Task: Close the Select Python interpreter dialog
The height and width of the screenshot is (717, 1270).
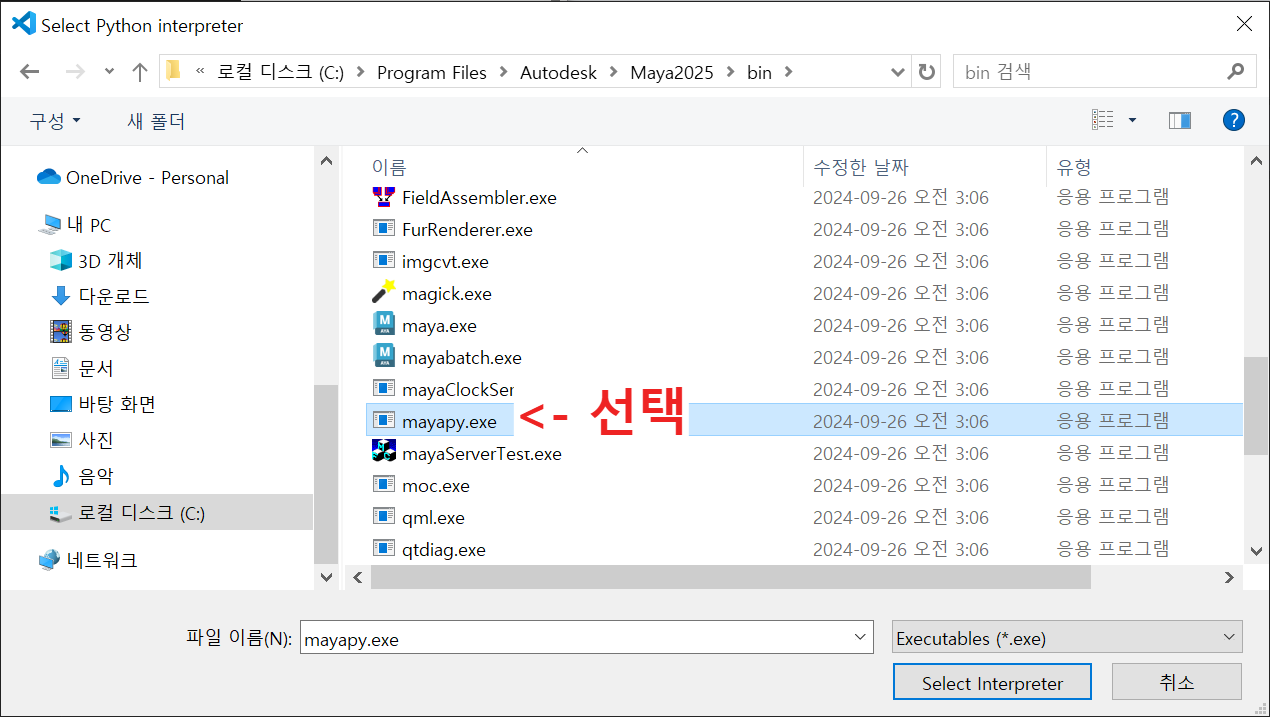Action: click(1243, 24)
